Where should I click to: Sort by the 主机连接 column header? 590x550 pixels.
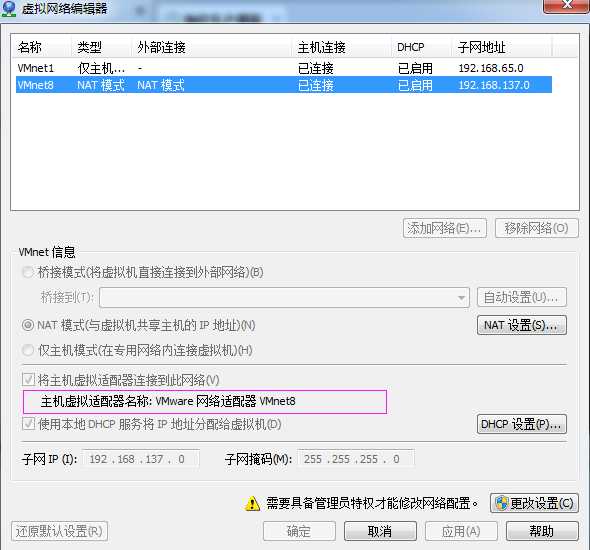pyautogui.click(x=342, y=47)
